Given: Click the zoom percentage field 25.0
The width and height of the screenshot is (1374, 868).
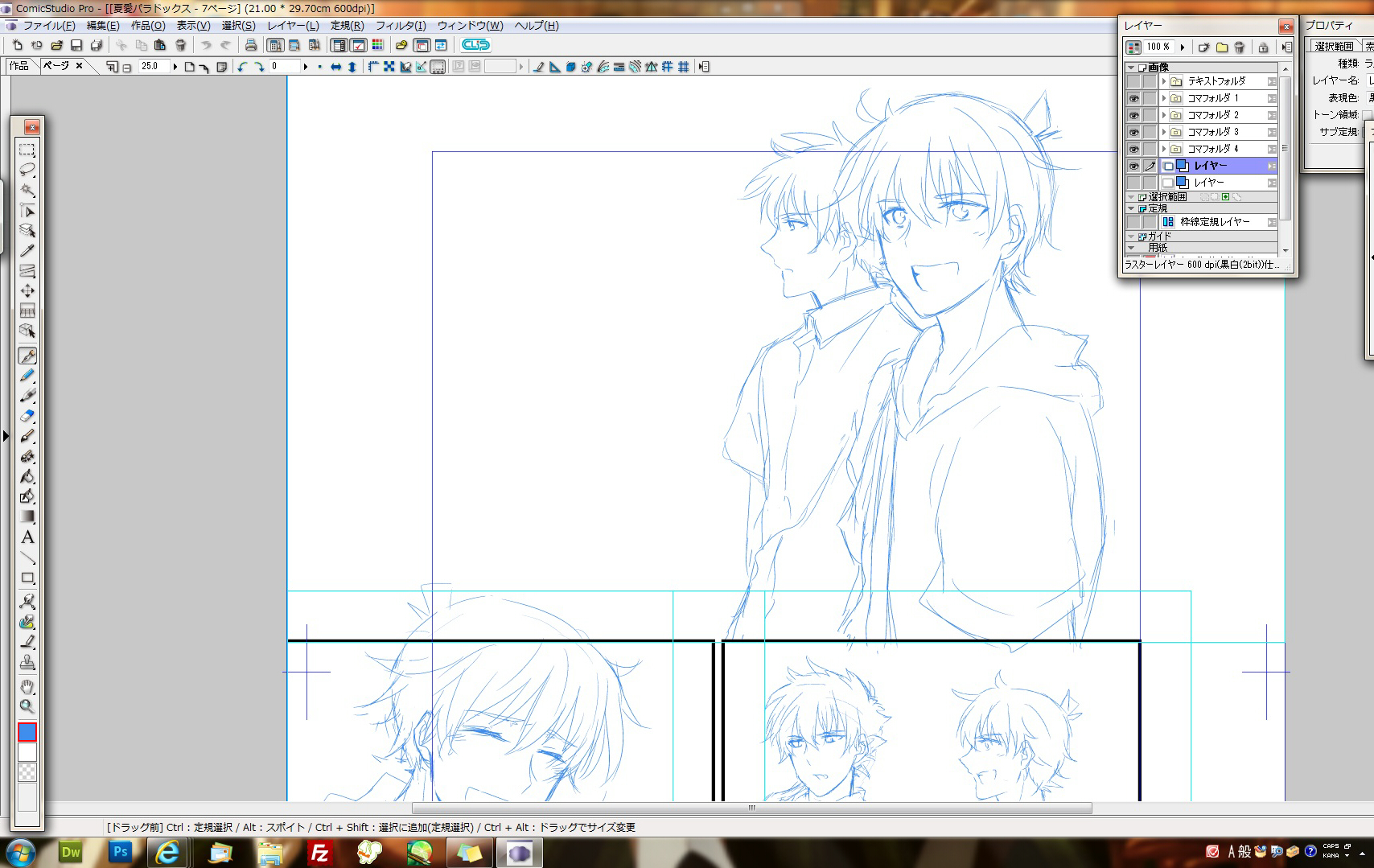Looking at the screenshot, I should (154, 67).
